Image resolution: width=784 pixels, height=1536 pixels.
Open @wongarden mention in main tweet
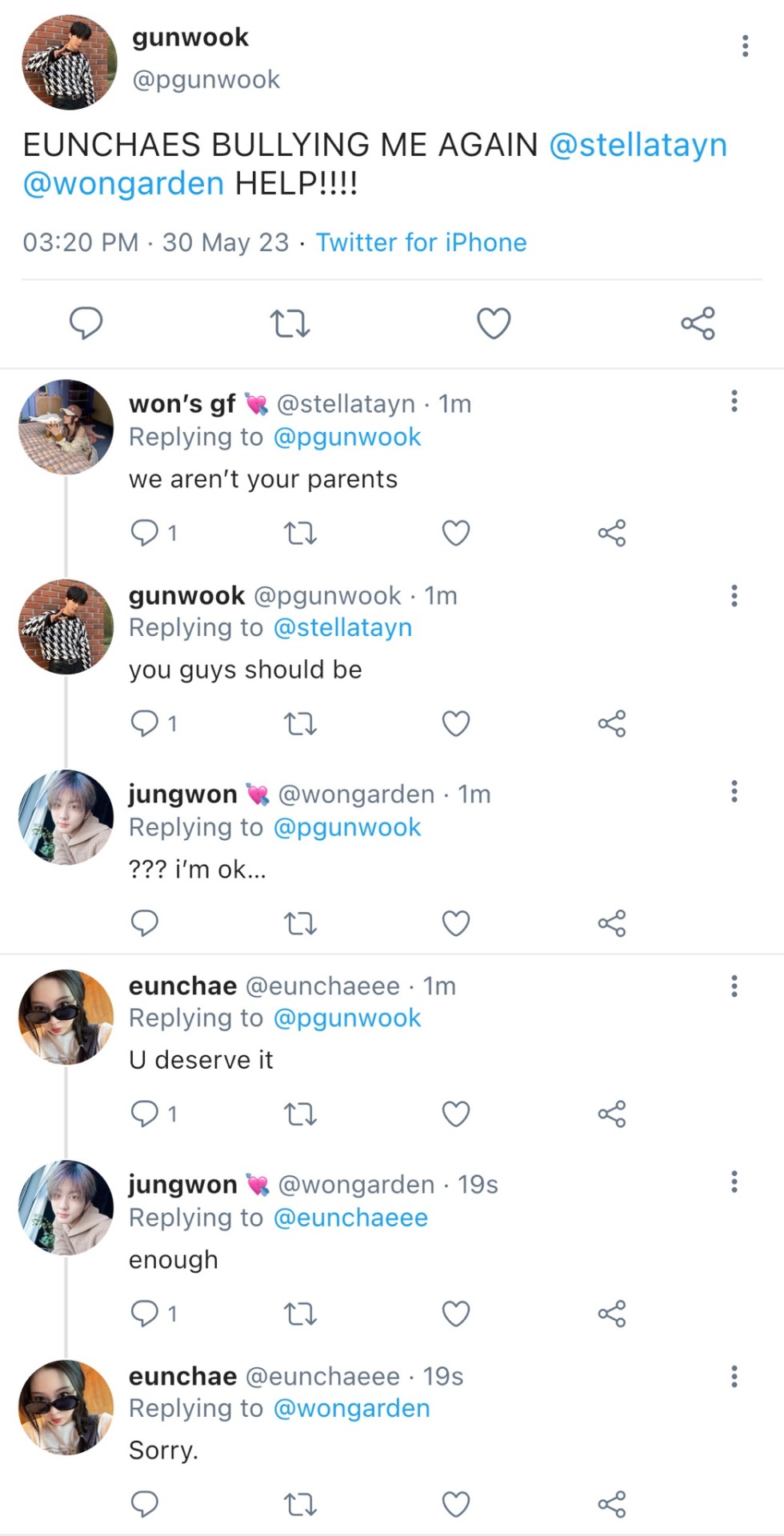coord(123,184)
